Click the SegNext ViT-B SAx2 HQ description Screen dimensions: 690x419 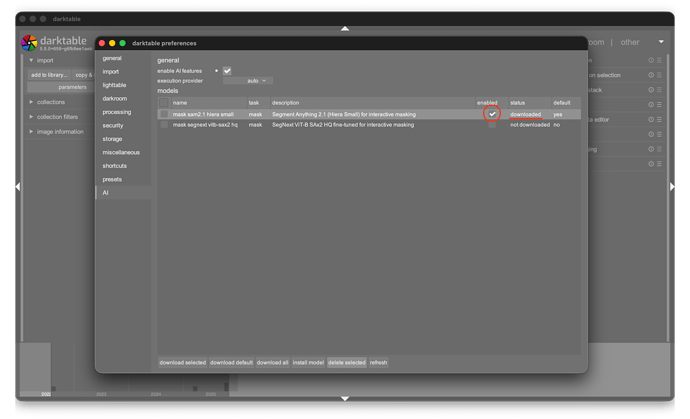coord(343,125)
